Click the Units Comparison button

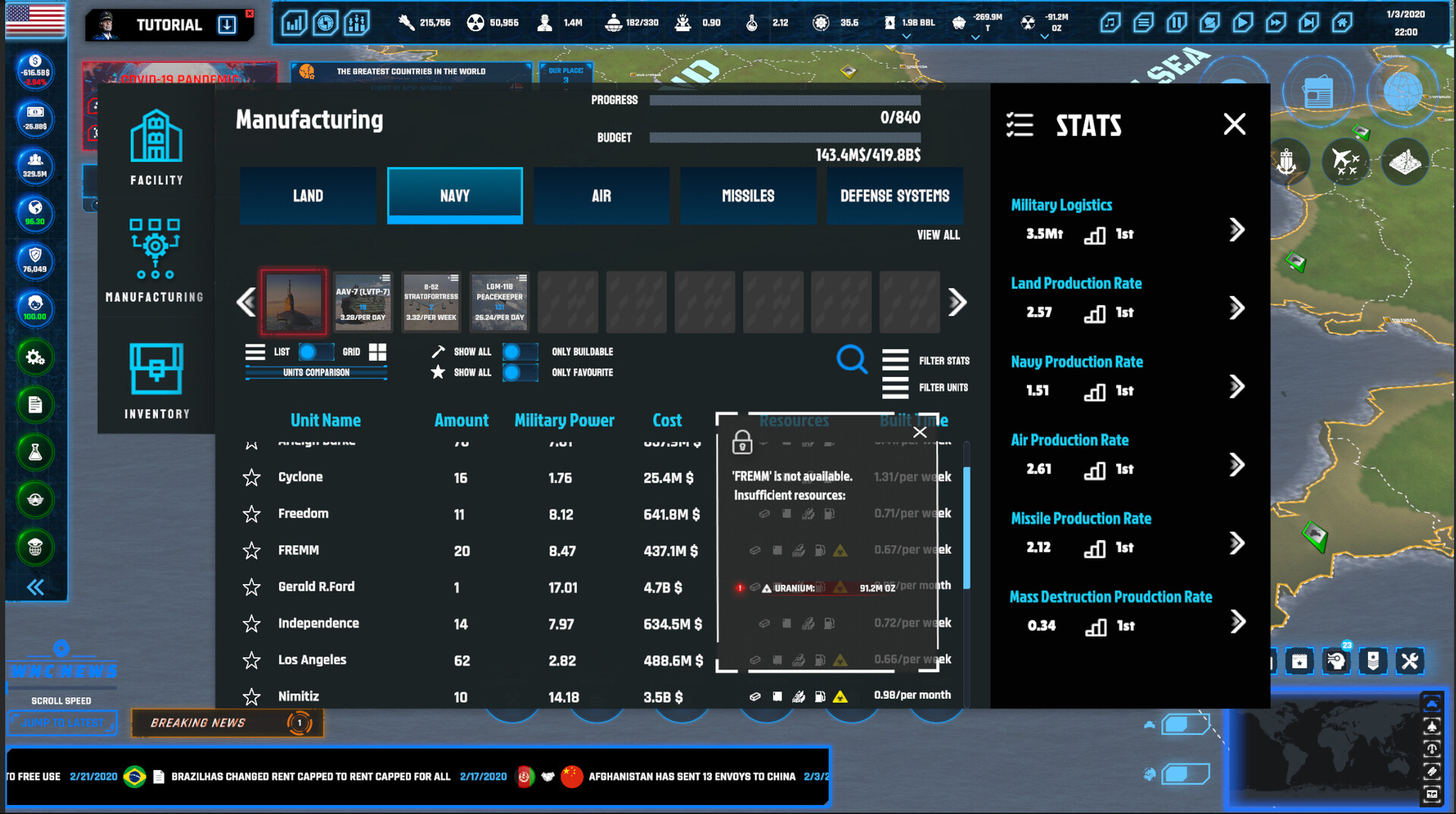[318, 372]
